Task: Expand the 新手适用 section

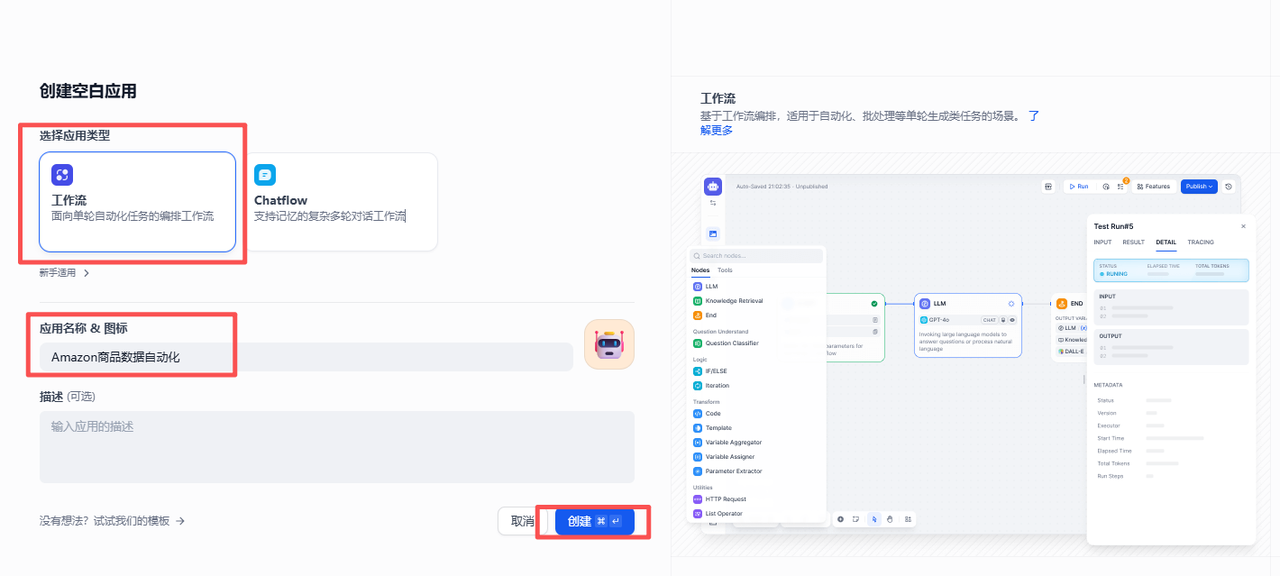Action: click(x=65, y=273)
